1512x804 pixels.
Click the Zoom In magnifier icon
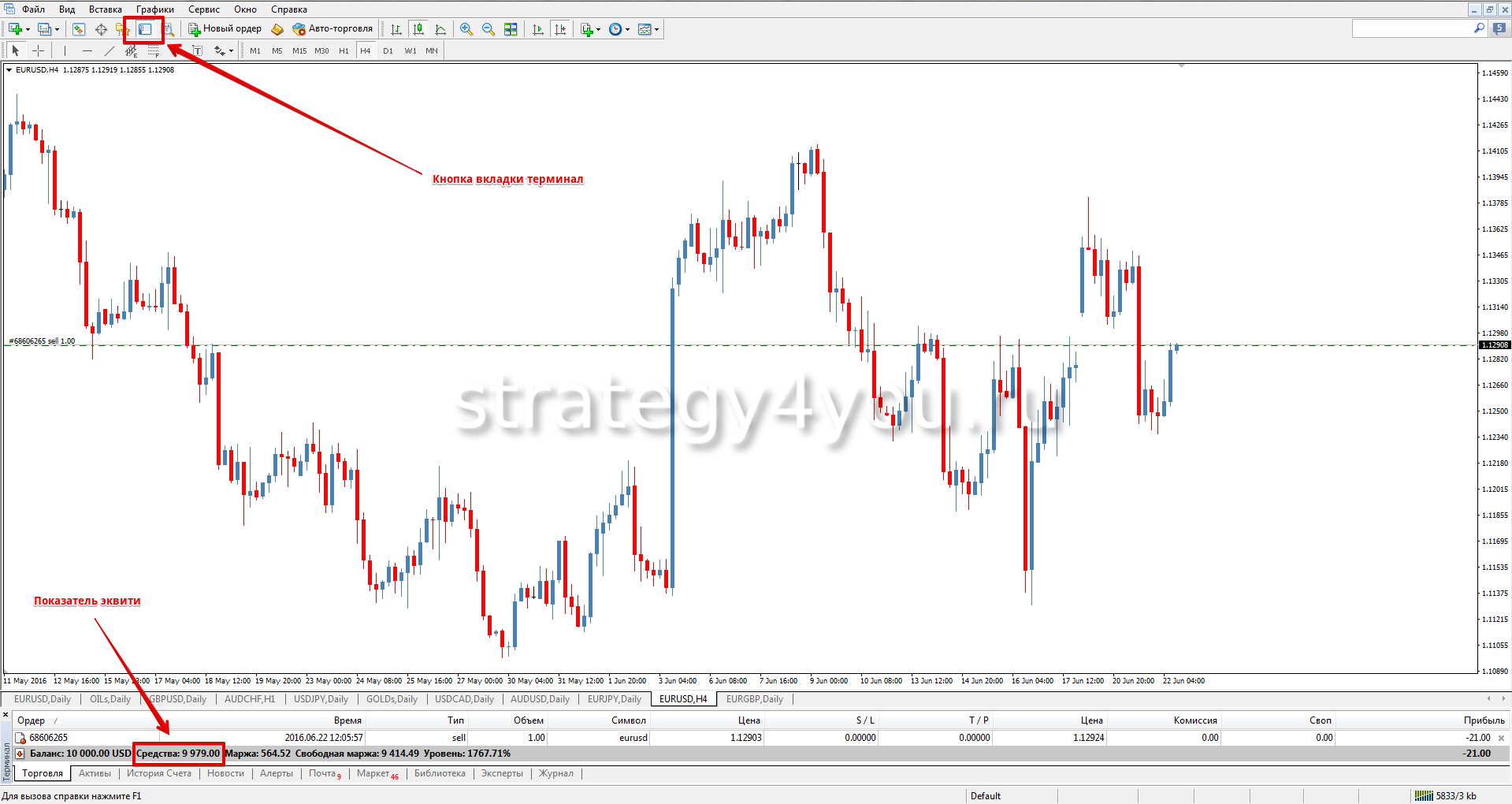coord(466,29)
